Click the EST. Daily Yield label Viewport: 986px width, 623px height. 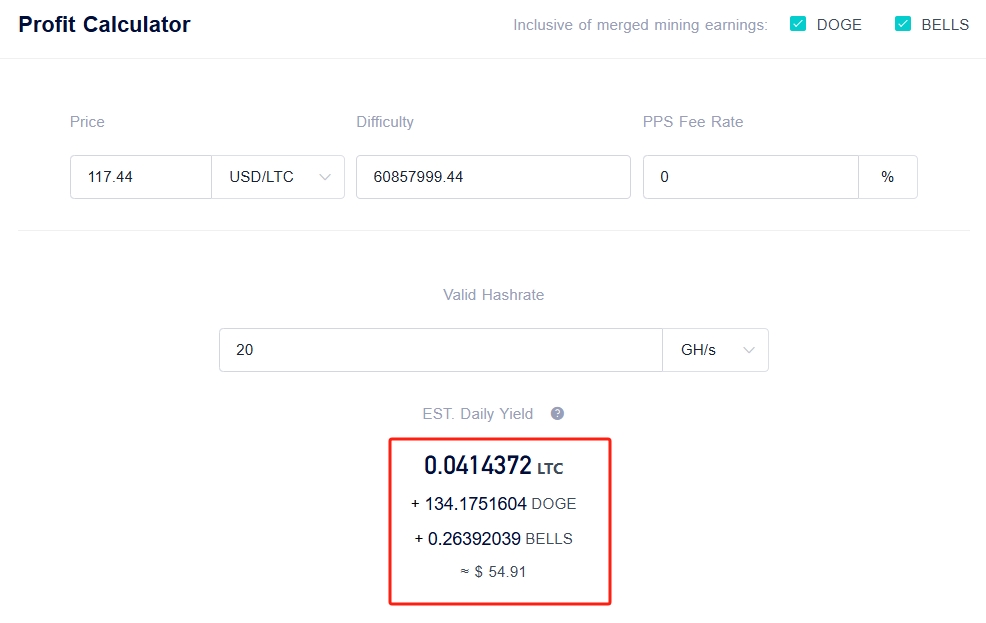tap(478, 414)
